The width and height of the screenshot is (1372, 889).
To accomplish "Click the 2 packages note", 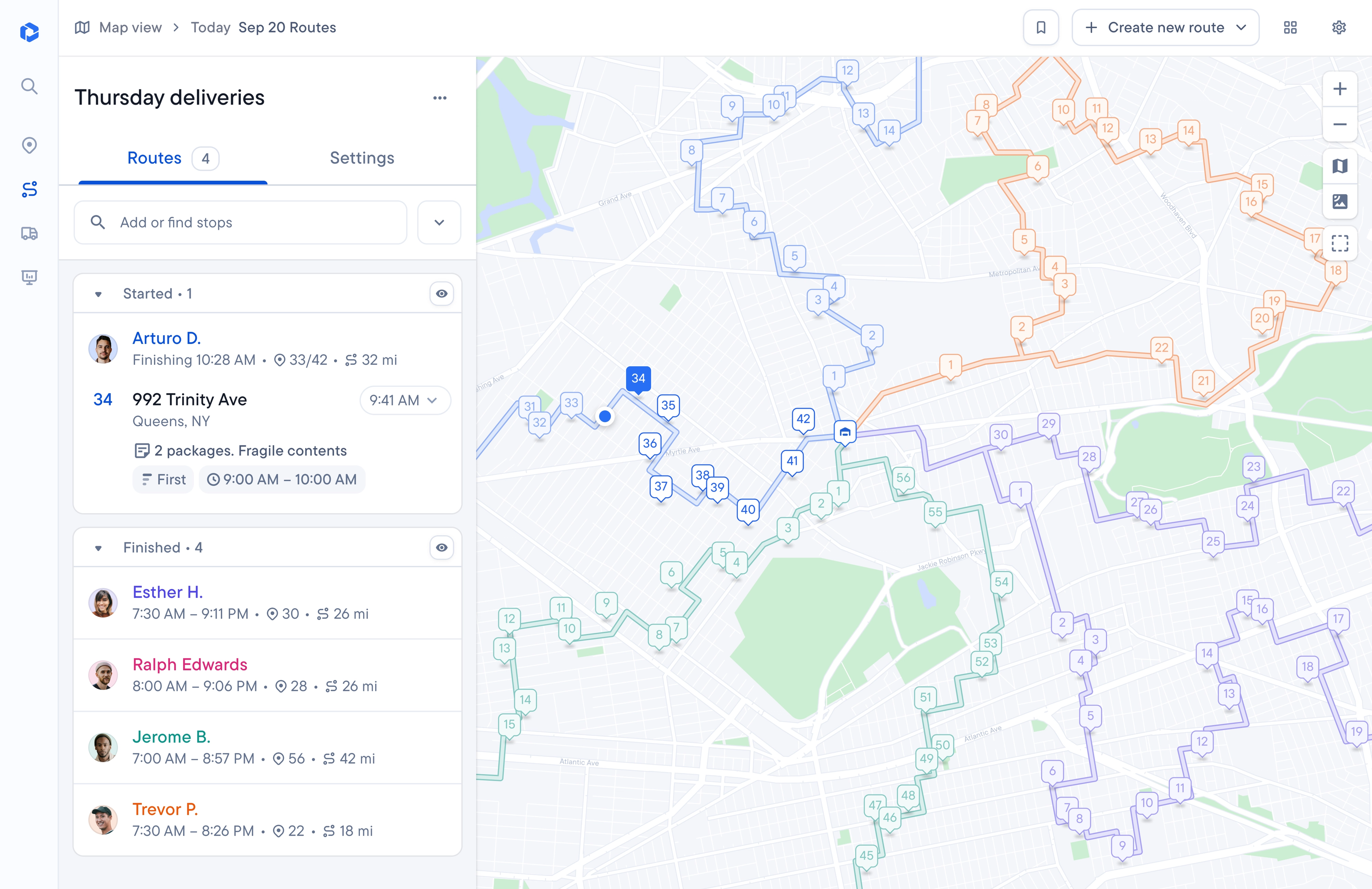I will pyautogui.click(x=240, y=450).
